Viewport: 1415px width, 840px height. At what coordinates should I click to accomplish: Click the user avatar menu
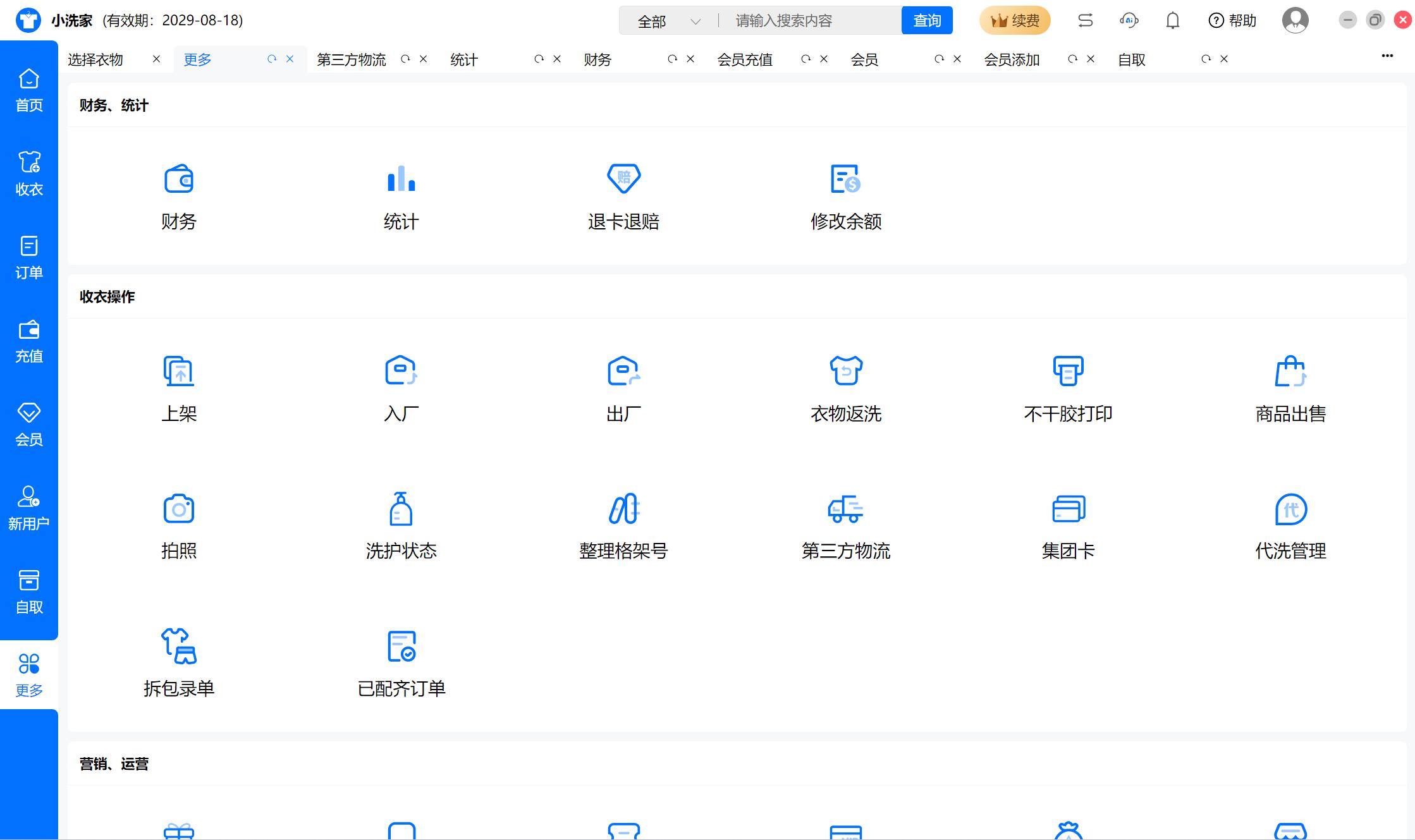click(1295, 21)
